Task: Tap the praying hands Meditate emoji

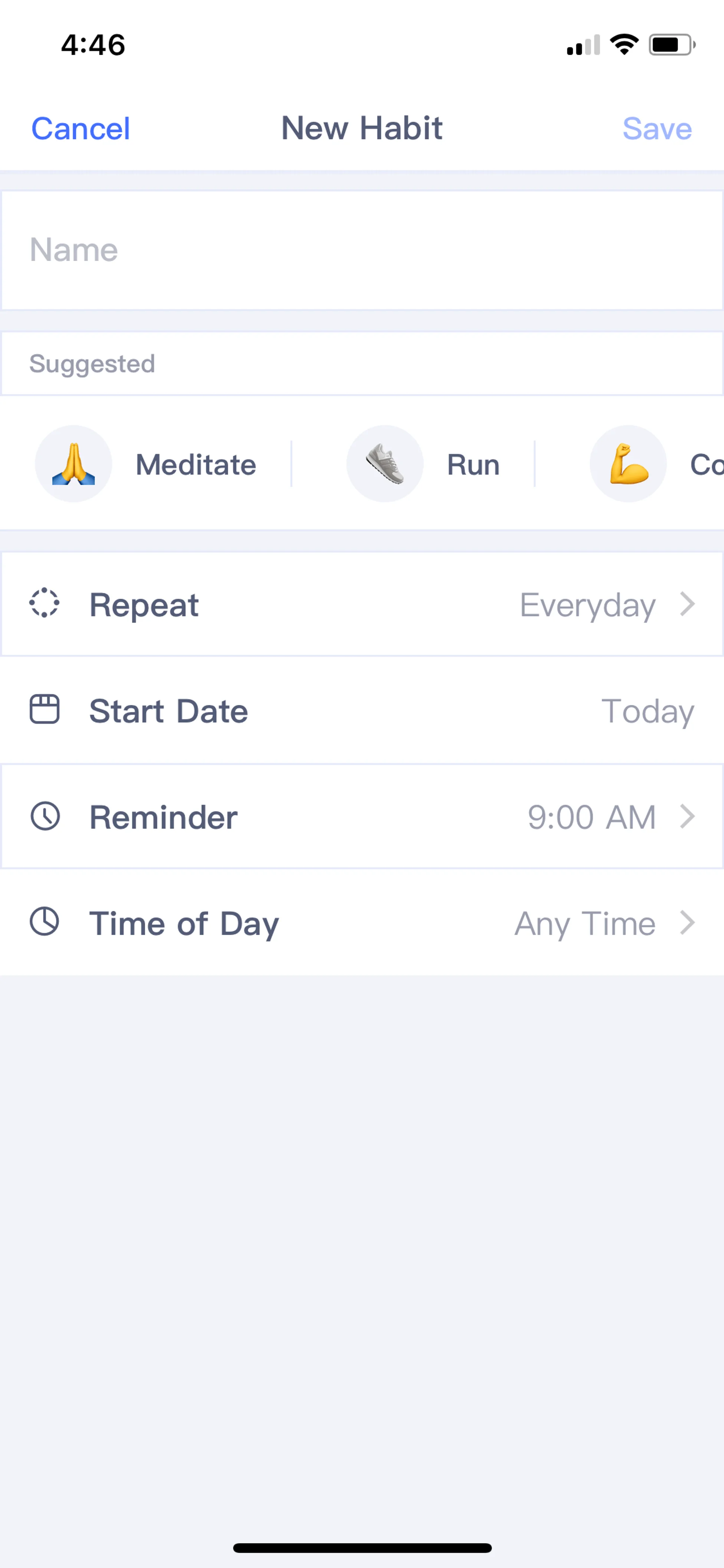Action: 74,464
